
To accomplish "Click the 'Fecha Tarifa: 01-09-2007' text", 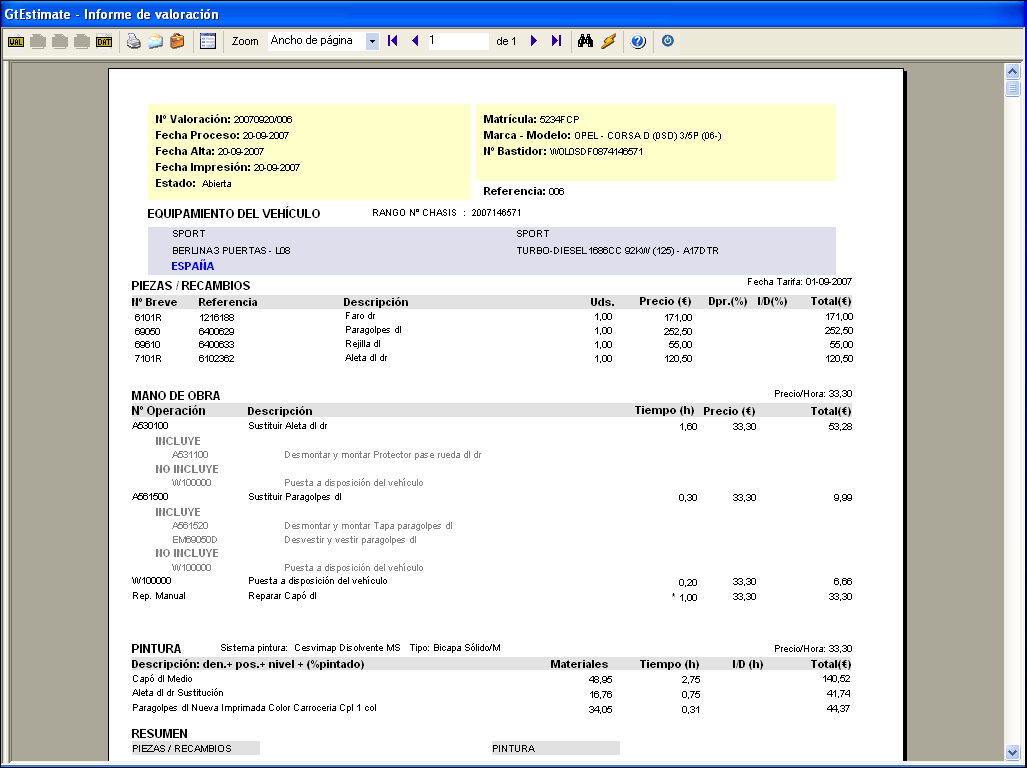I will tap(800, 282).
